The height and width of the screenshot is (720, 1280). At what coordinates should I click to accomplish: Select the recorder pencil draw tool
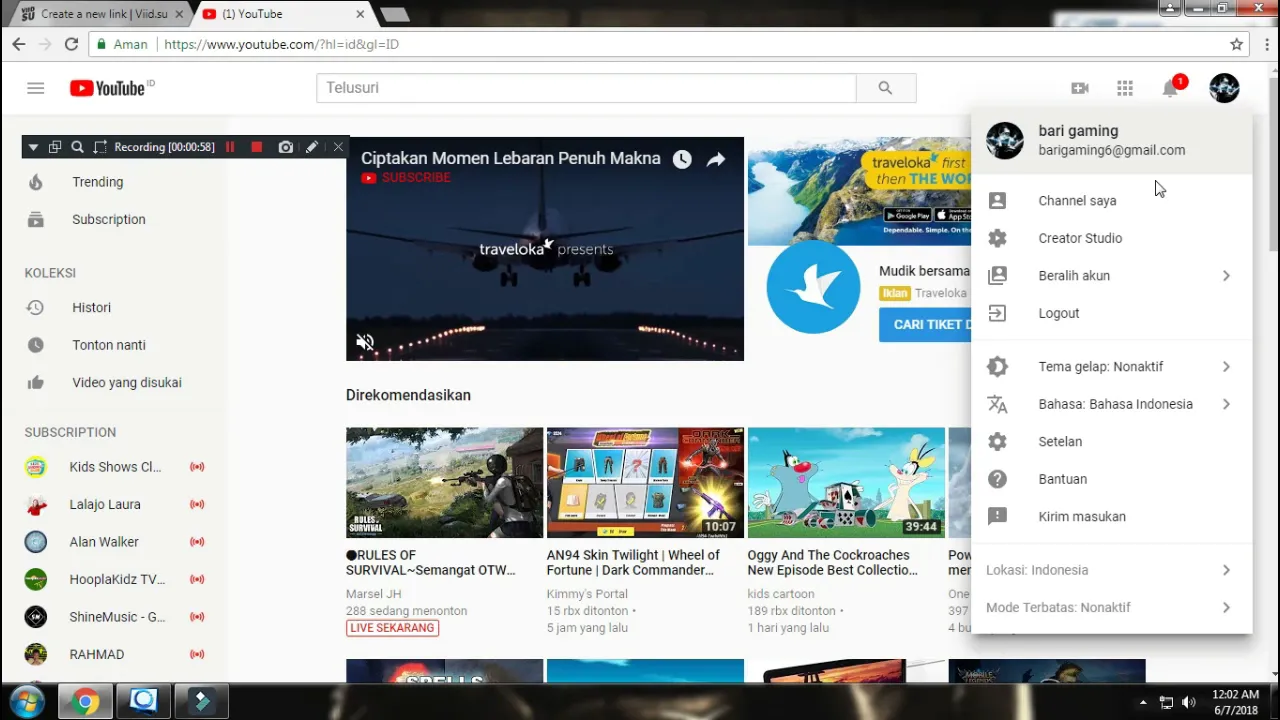pos(312,147)
